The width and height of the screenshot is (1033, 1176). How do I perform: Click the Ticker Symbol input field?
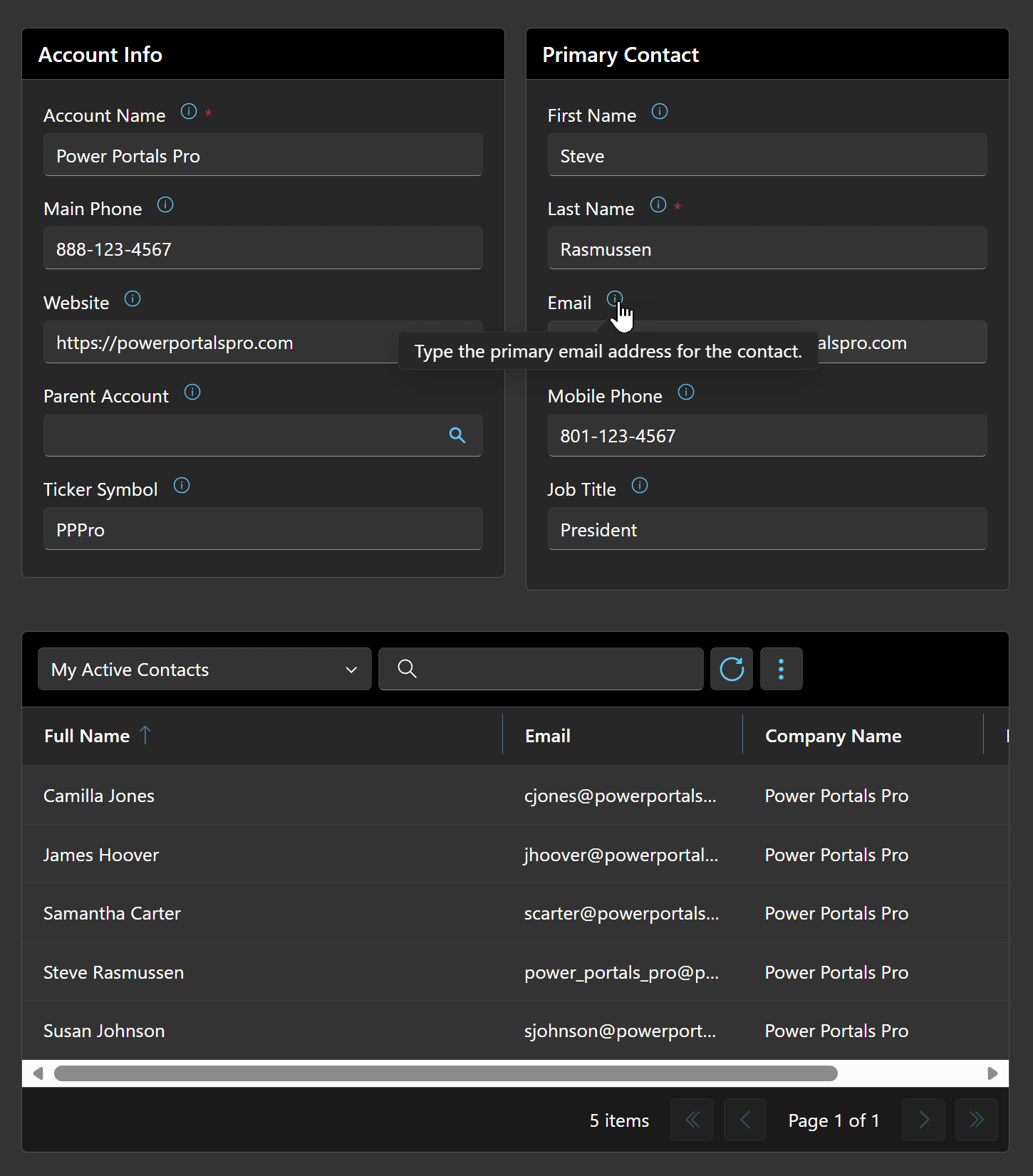point(263,529)
